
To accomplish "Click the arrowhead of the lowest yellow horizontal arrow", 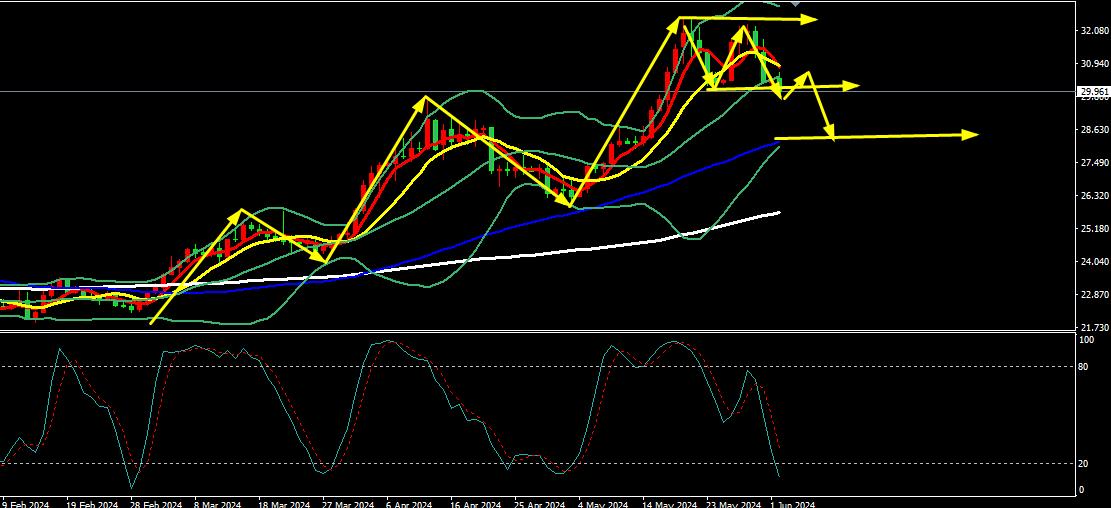I will (970, 134).
